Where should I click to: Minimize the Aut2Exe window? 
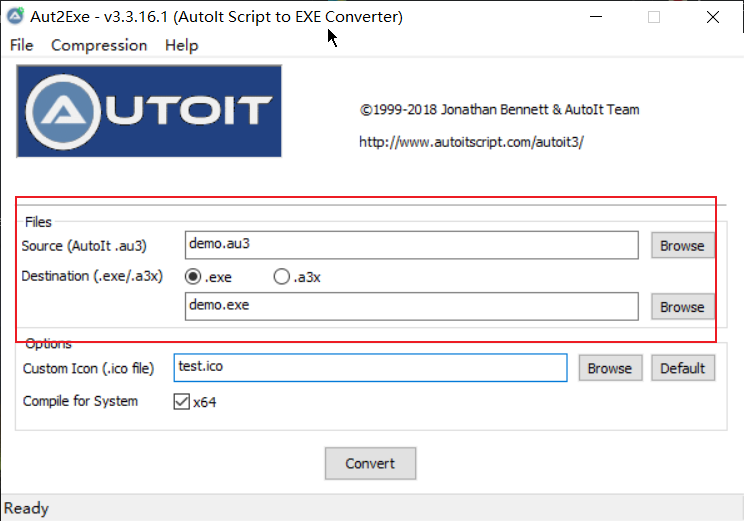pos(596,17)
